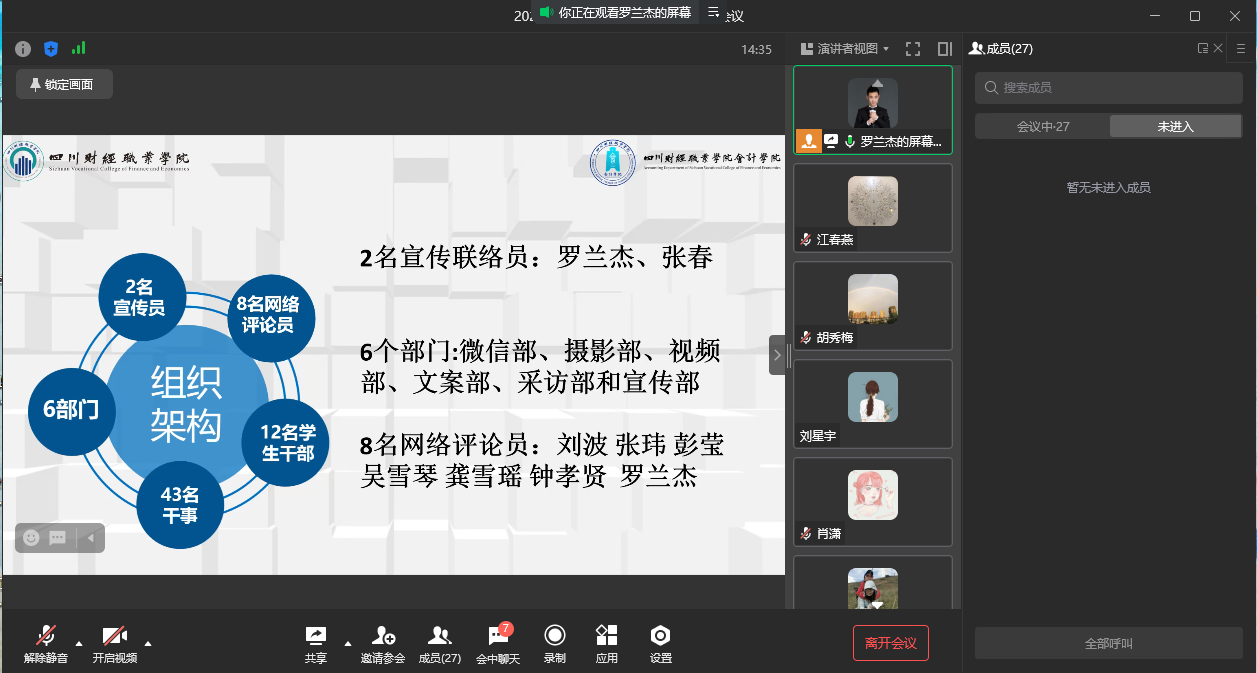
Task: Minimize the meeting window
Action: coord(1156,15)
